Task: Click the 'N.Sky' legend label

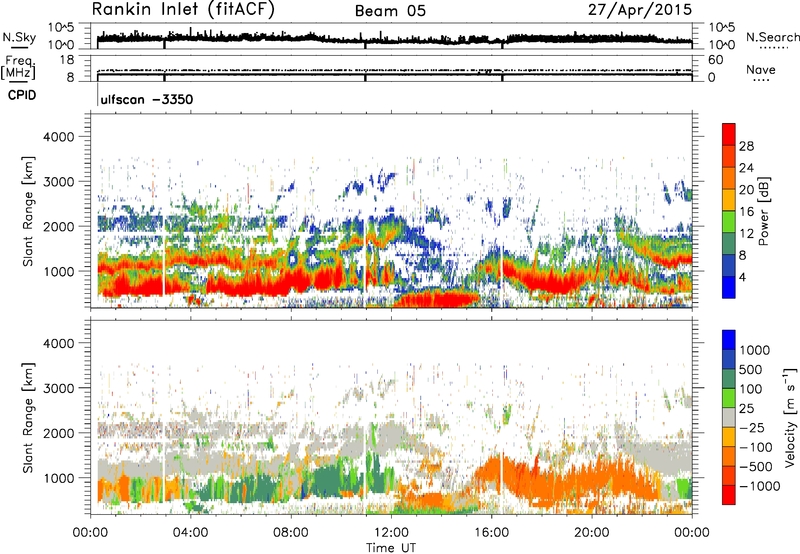Action: (x=19, y=37)
